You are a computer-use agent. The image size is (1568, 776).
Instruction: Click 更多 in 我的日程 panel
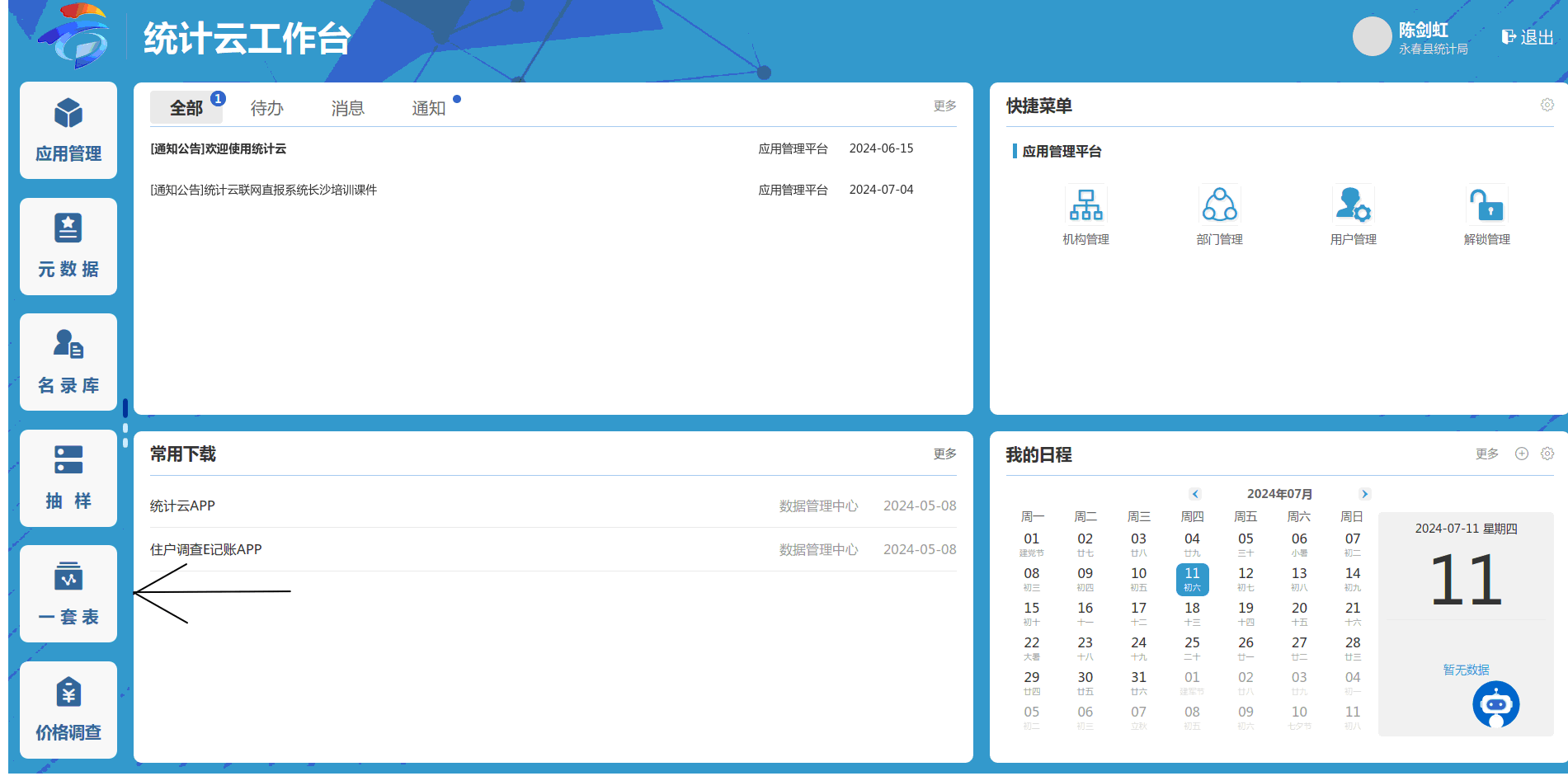(1487, 454)
